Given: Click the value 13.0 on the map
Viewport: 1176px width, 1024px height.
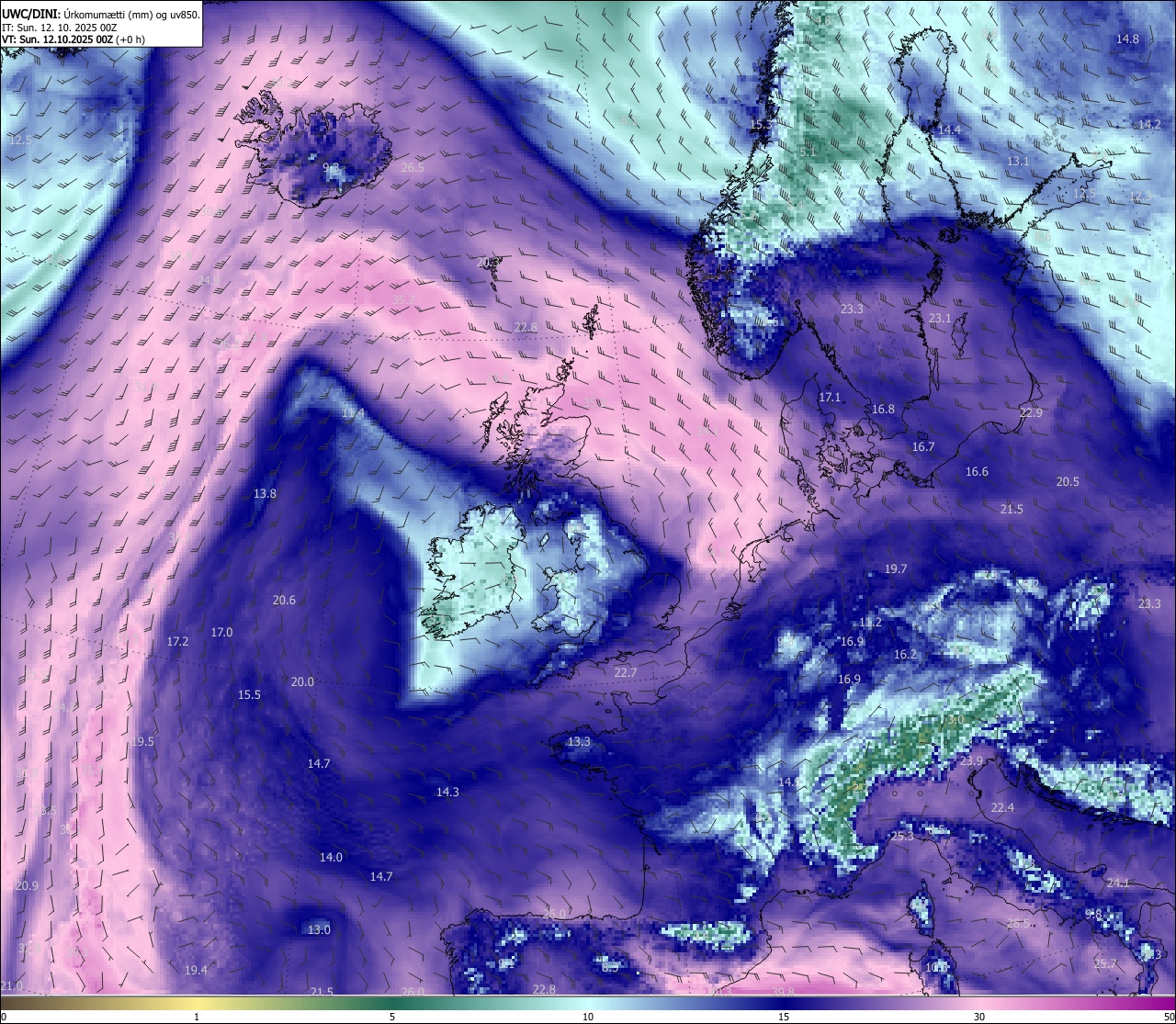Looking at the screenshot, I should tap(319, 930).
